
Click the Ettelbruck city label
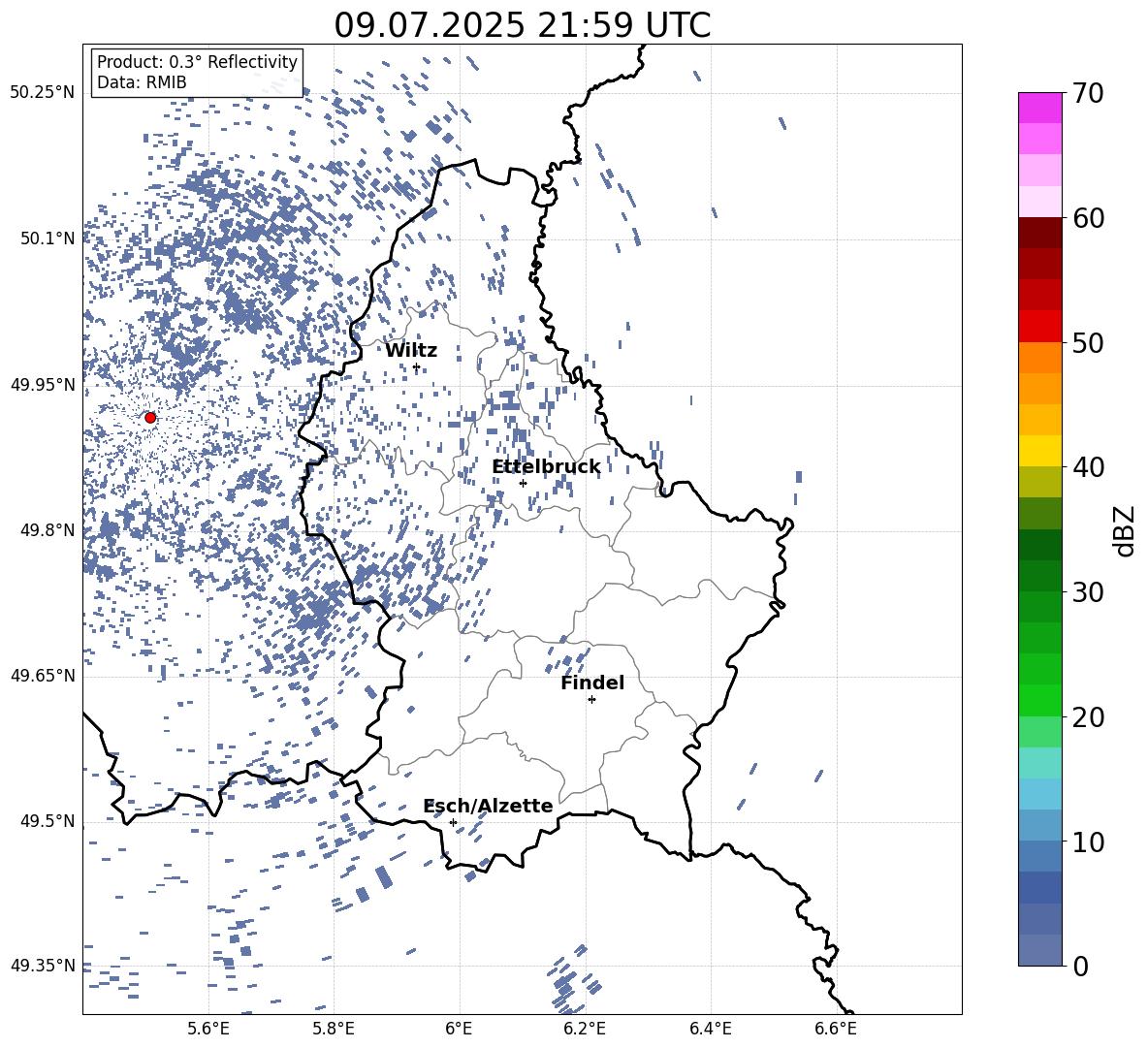(x=546, y=467)
